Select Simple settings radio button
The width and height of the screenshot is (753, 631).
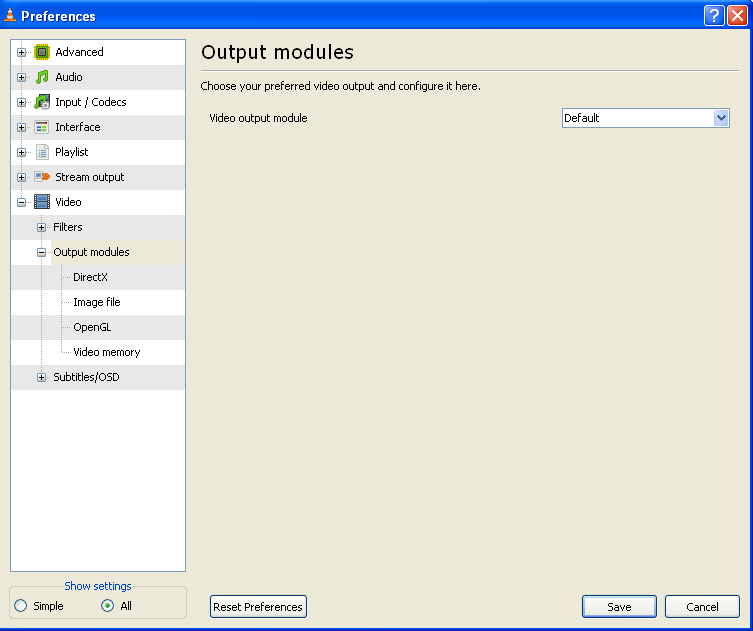pos(21,606)
